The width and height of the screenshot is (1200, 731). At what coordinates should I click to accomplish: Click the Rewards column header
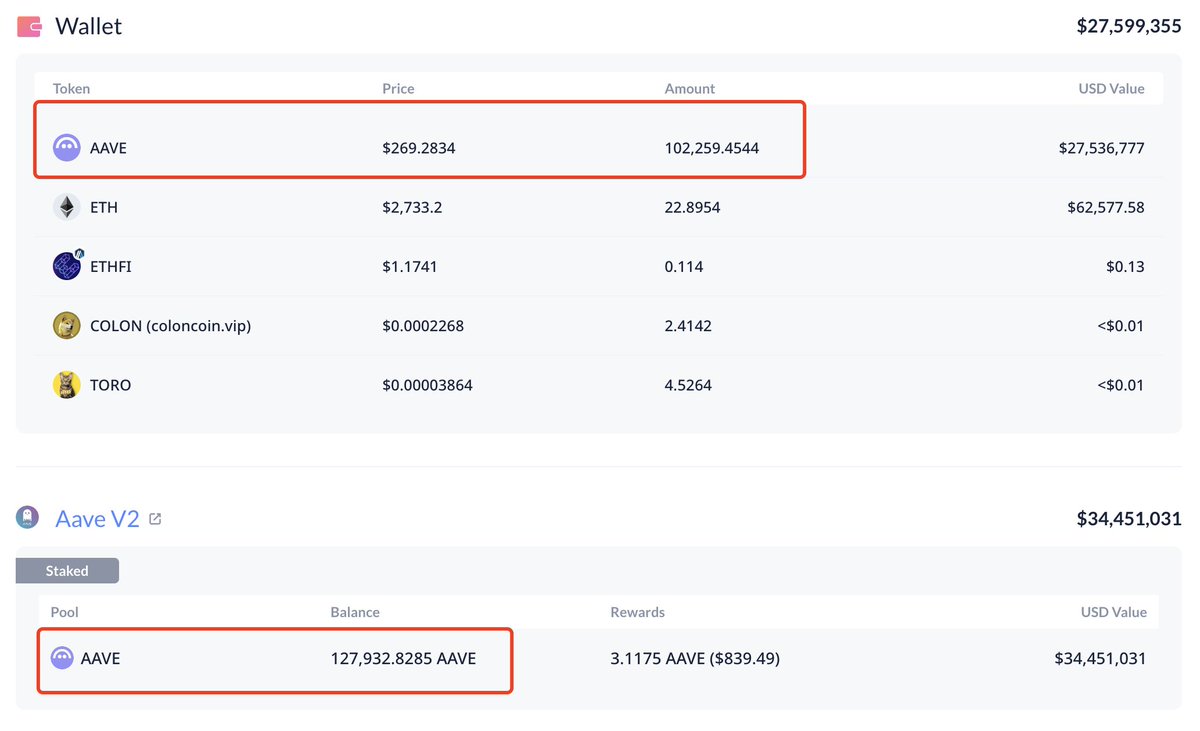point(637,612)
